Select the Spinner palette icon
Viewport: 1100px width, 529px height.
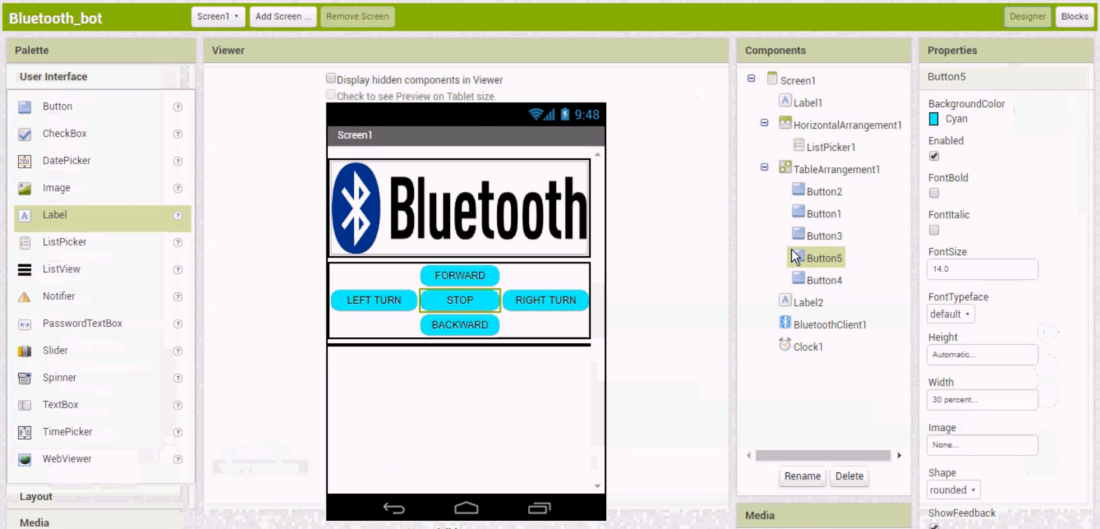tap(25, 378)
